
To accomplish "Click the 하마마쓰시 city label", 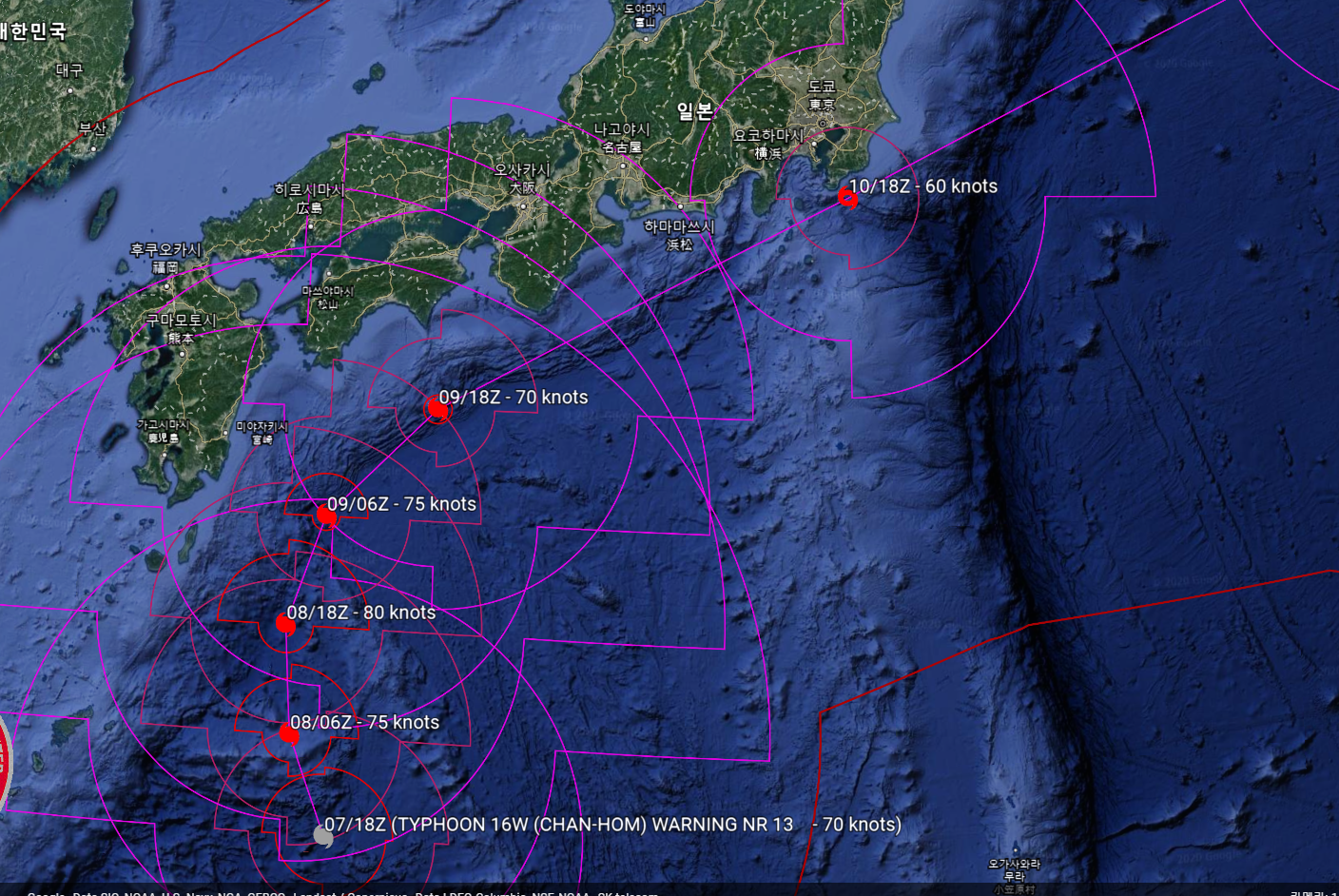I will click(679, 235).
